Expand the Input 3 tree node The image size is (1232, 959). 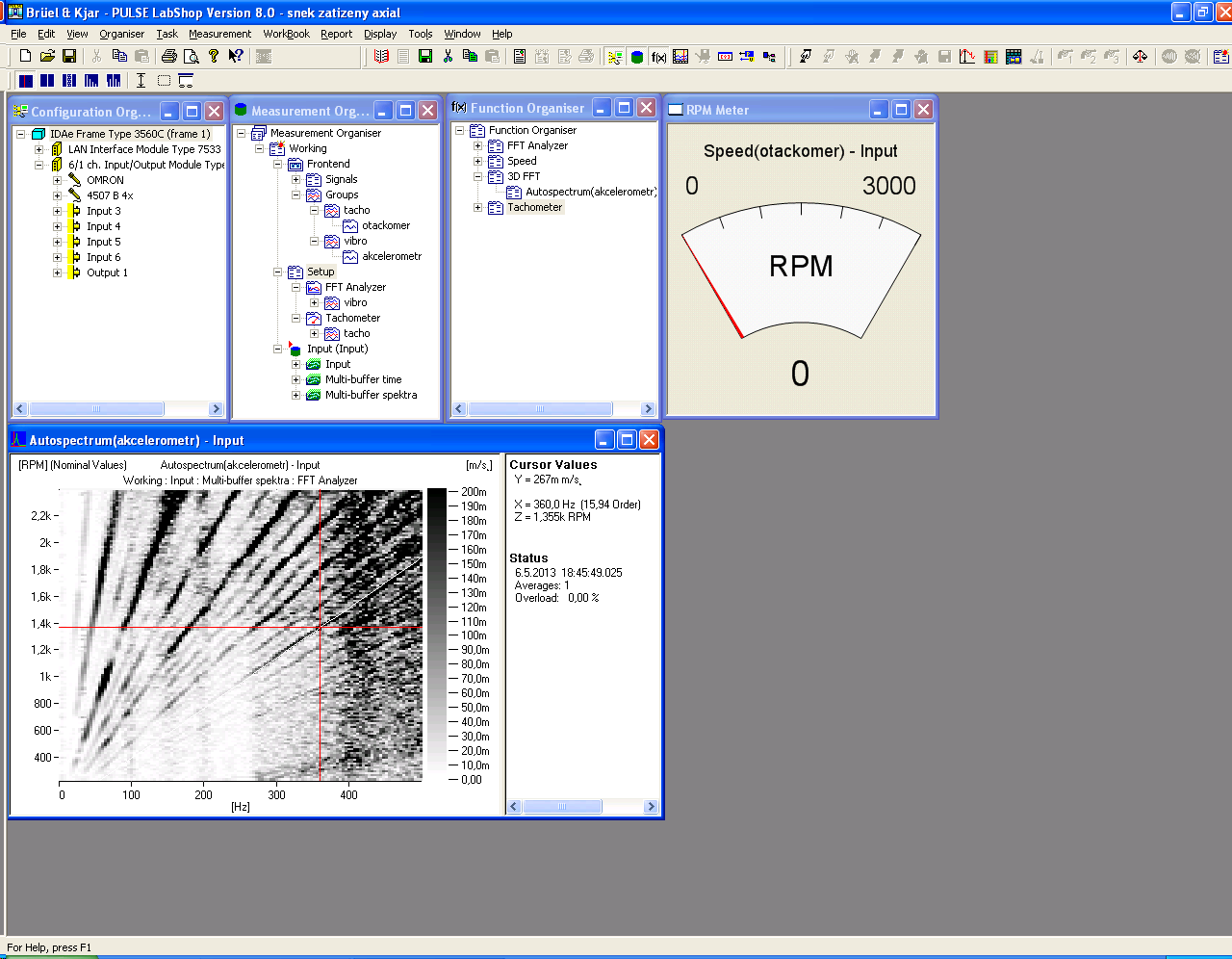57,211
